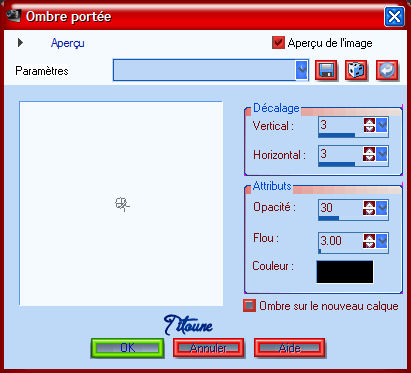Screen dimensions: 411x373
Task: Click the Opacité spinner arrows
Action: [x=369, y=208]
